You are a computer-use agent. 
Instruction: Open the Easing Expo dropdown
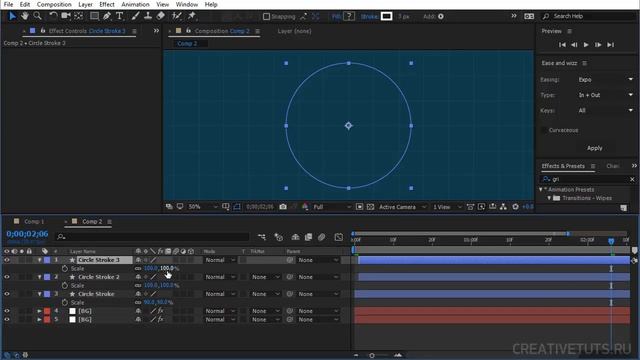coord(605,80)
